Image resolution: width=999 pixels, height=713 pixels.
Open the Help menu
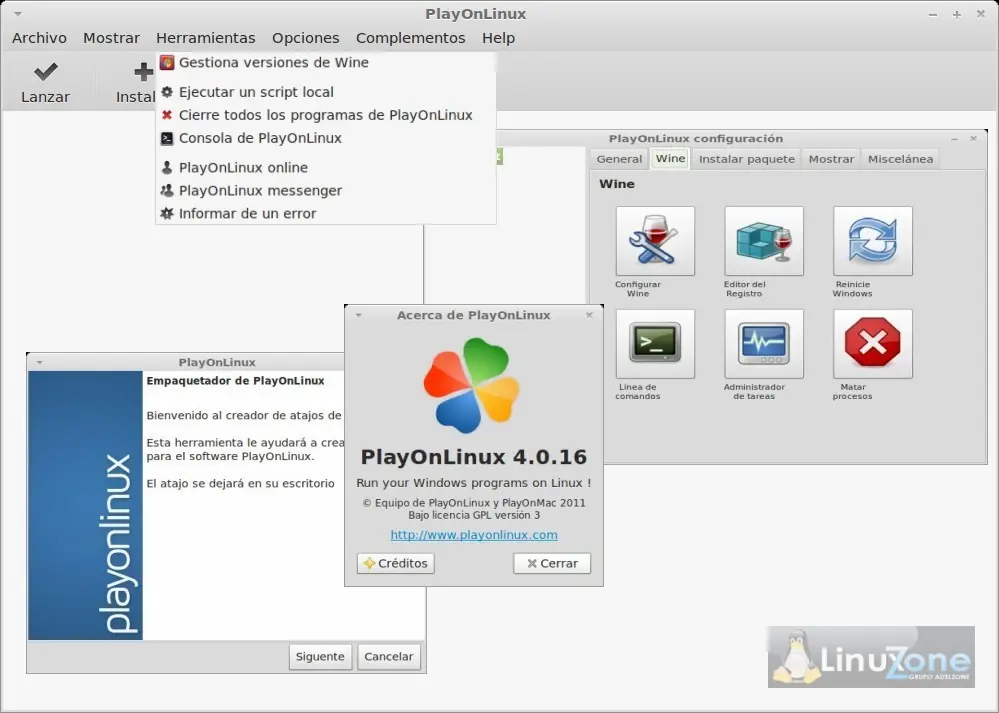pos(498,38)
